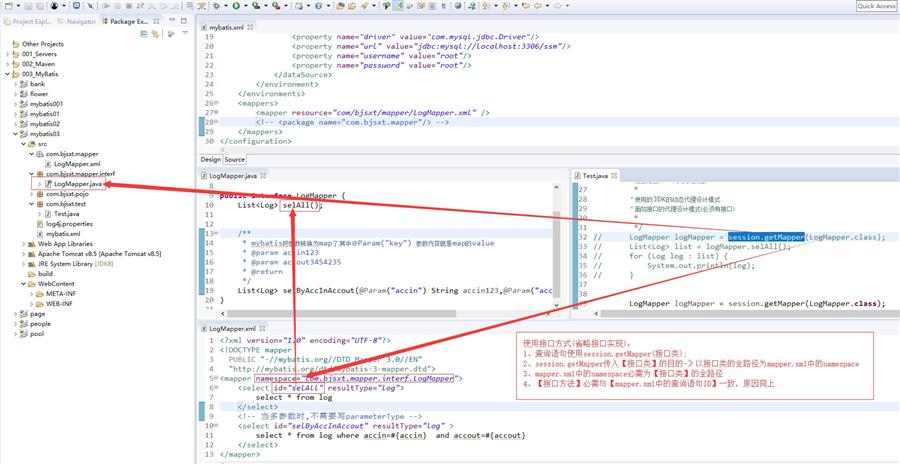
Task: Click Link with Editor in the Package Explorer
Action: tap(155, 34)
